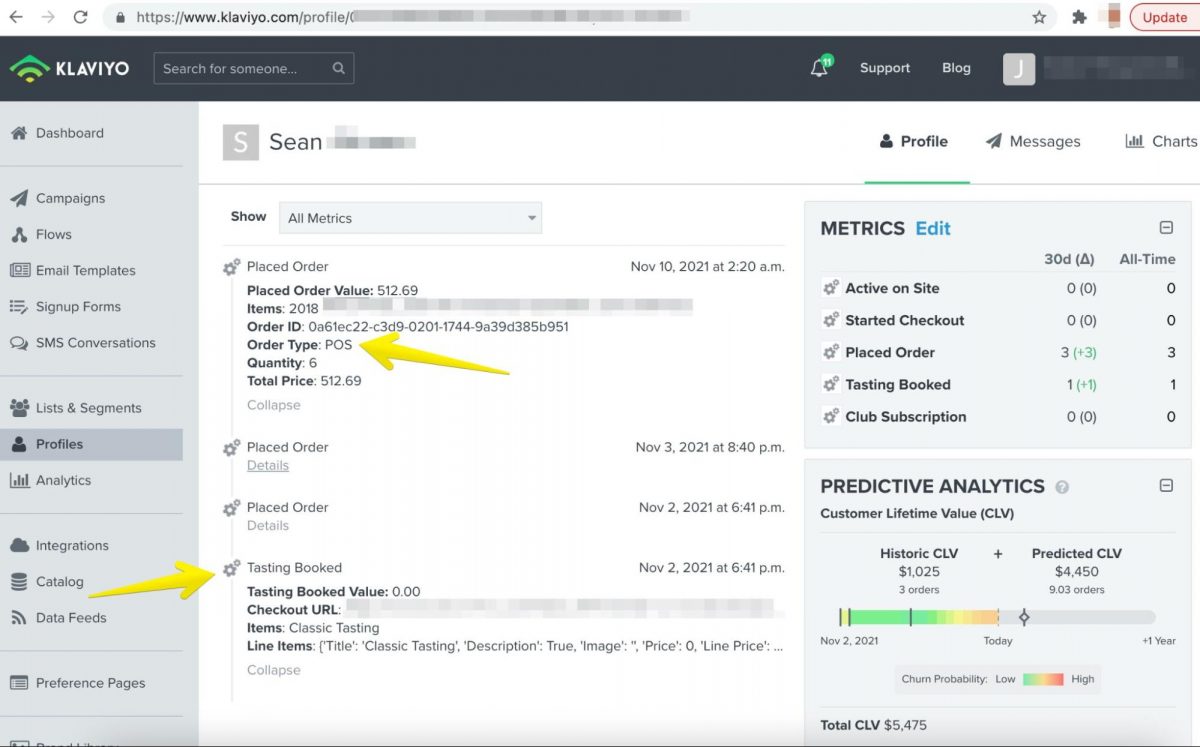Image resolution: width=1200 pixels, height=747 pixels.
Task: Go to Profiles in the sidebar
Action: [x=91, y=444]
